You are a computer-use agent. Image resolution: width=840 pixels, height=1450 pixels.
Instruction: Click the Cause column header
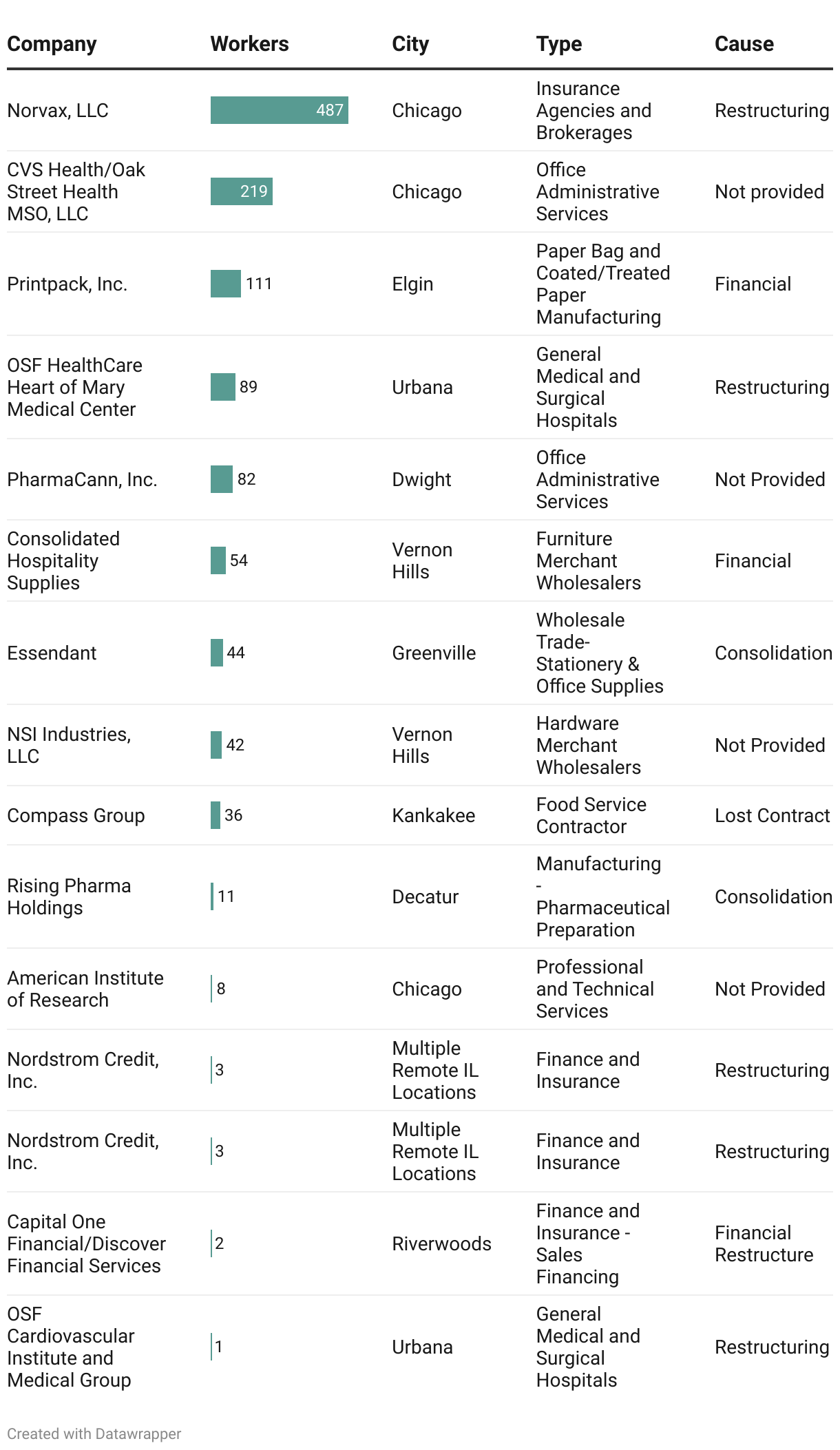744,44
